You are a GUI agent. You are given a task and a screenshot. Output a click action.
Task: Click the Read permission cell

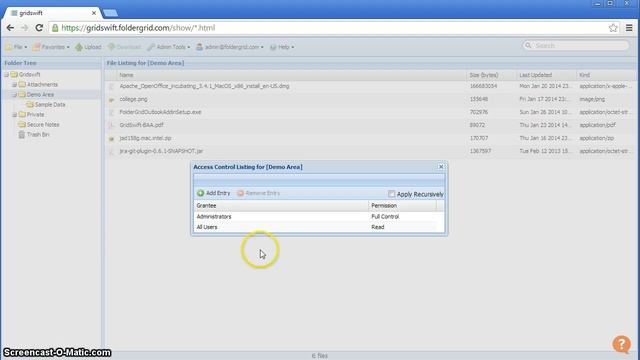click(378, 227)
